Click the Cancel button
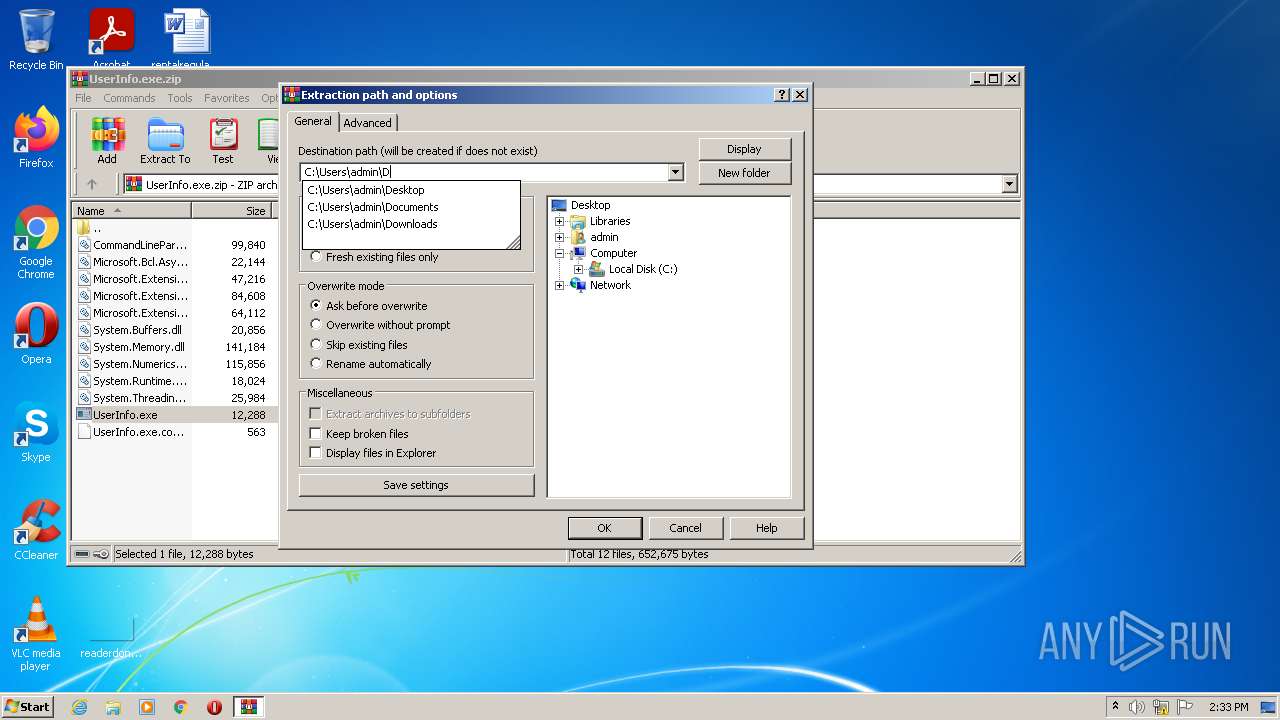Screen dimensions: 1280x720 coord(685,528)
